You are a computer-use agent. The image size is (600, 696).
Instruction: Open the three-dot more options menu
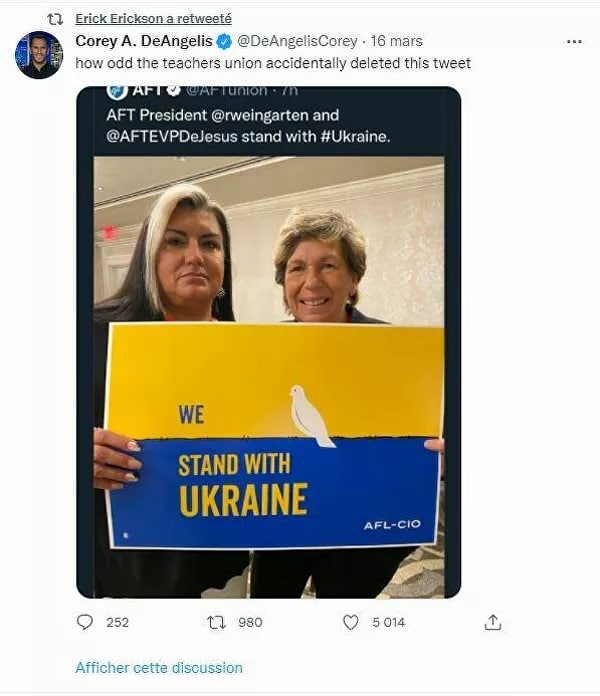click(x=574, y=42)
